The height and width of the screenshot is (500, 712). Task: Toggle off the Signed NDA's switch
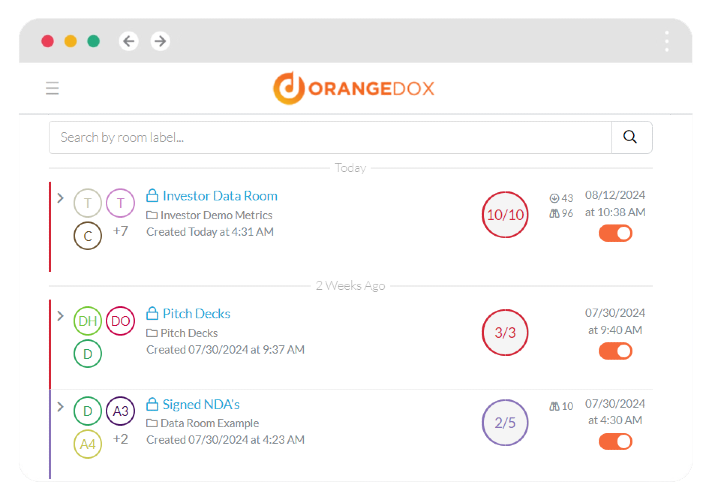point(615,441)
